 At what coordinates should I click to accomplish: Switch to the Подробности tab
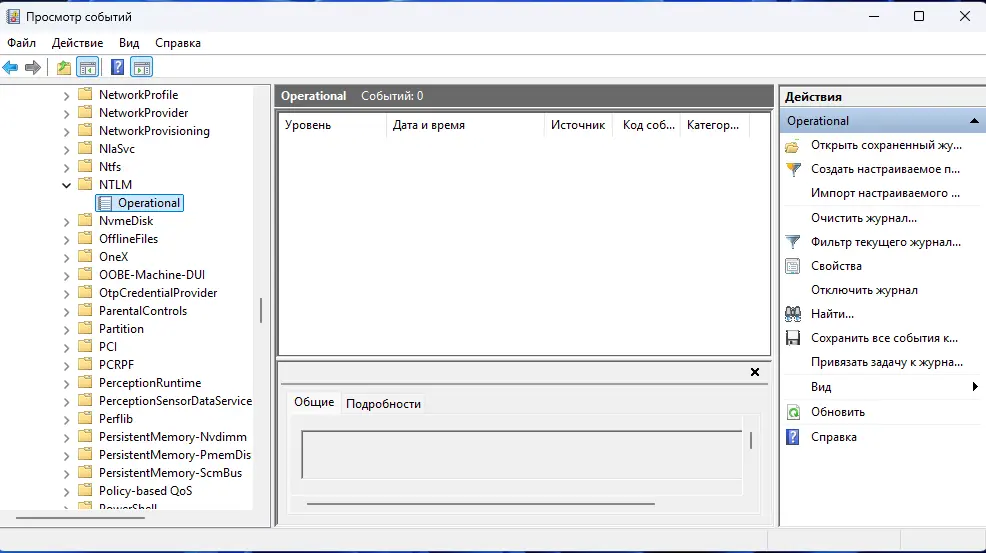click(383, 404)
